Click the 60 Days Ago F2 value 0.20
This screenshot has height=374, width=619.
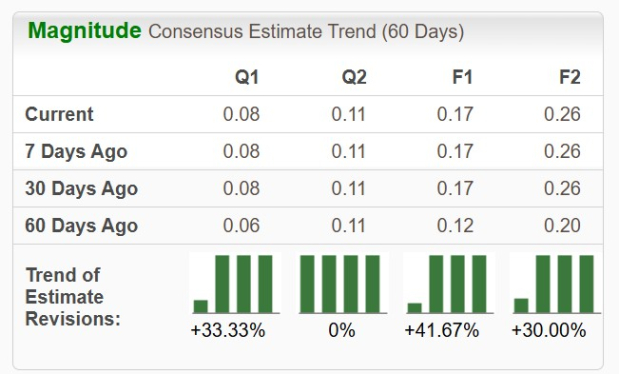pyautogui.click(x=562, y=226)
